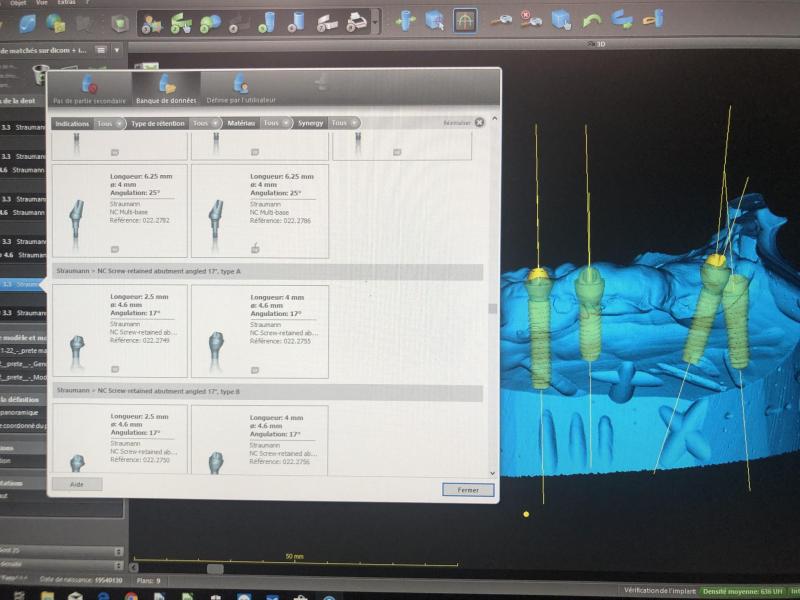Open the Extras menu
The width and height of the screenshot is (800, 600).
point(66,3)
